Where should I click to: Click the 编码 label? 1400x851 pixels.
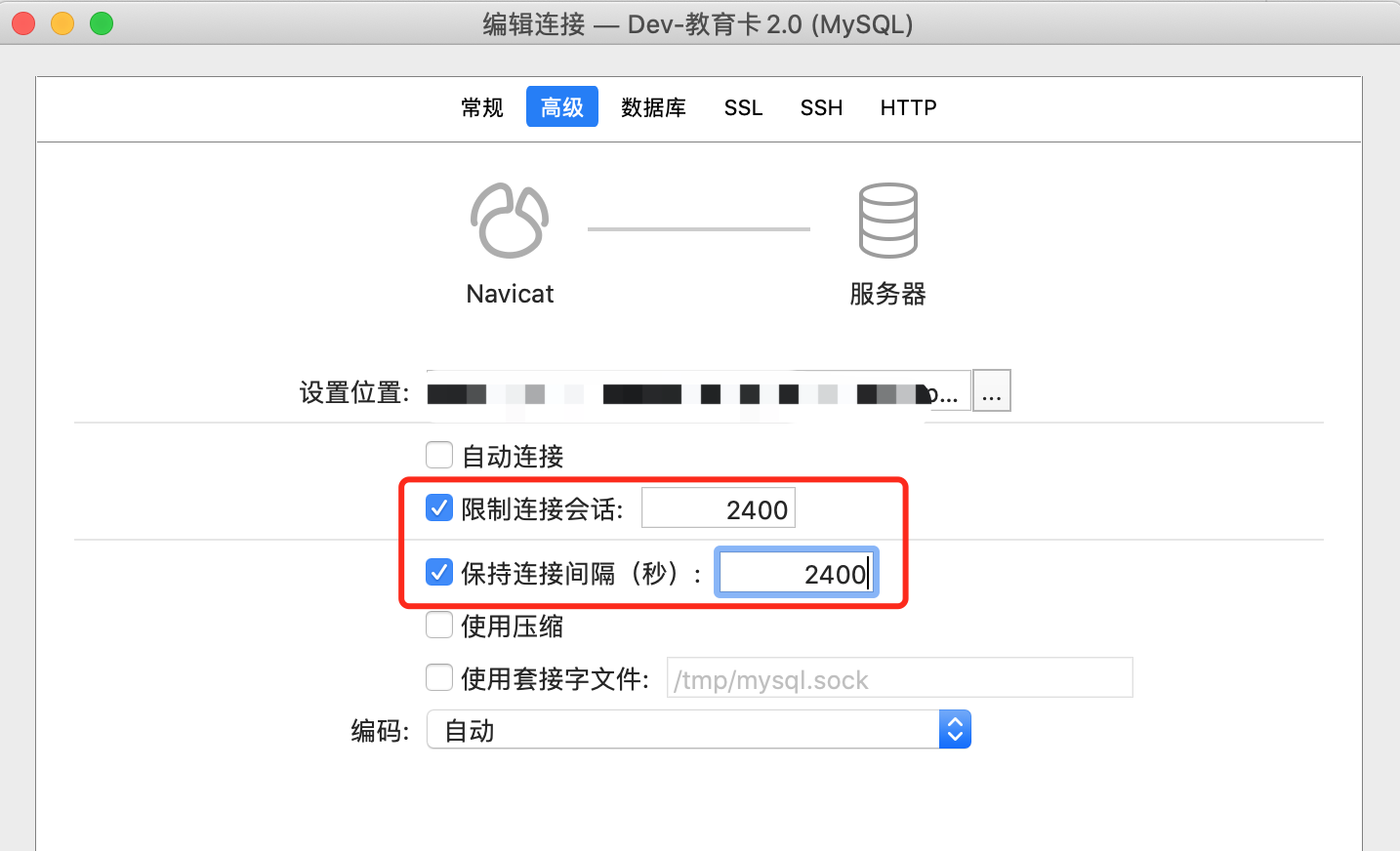(x=380, y=731)
